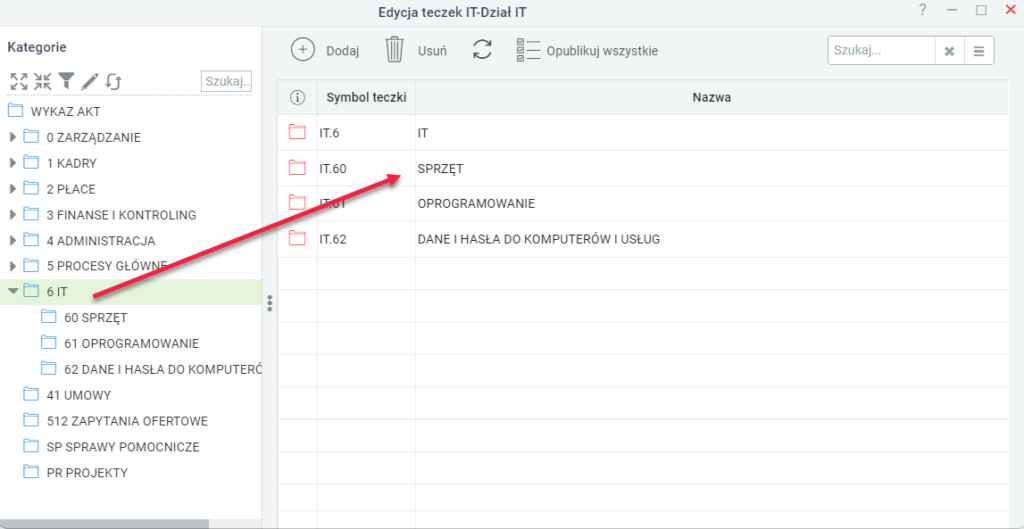1024x529 pixels.
Task: Click the pencil edit categories icon
Action: pos(89,82)
